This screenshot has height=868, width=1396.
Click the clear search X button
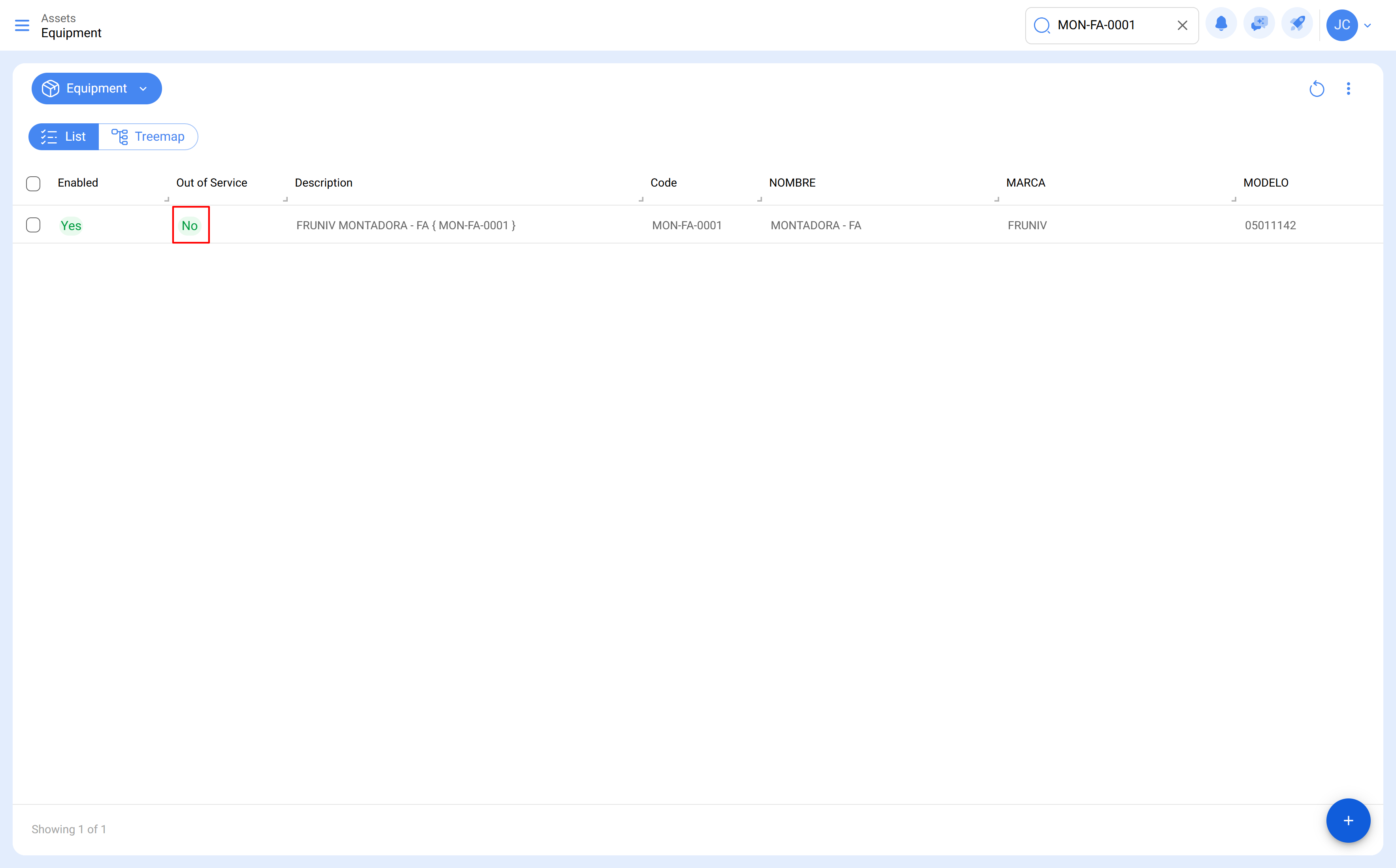pos(1183,25)
